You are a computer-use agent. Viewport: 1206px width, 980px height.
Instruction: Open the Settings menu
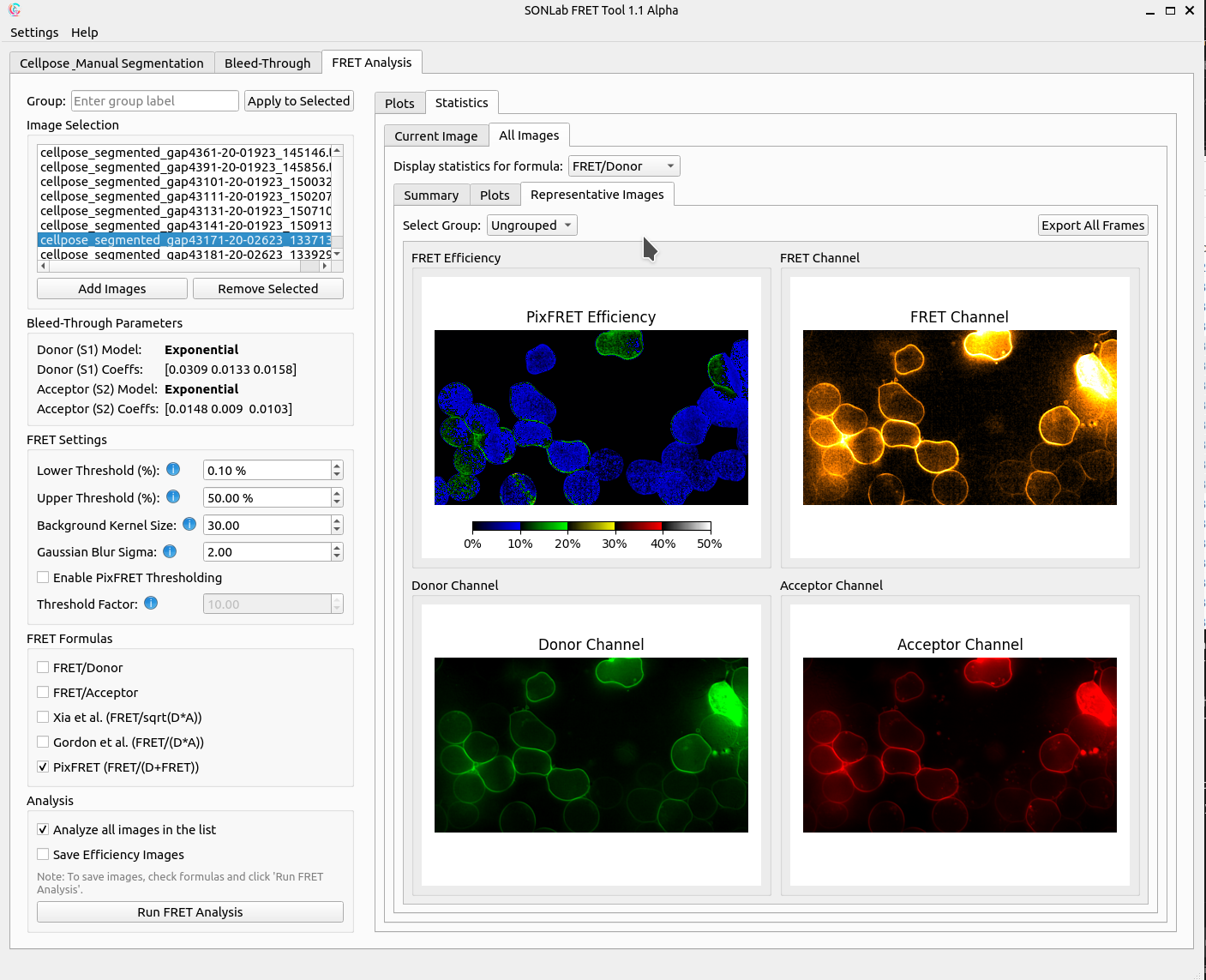34,33
